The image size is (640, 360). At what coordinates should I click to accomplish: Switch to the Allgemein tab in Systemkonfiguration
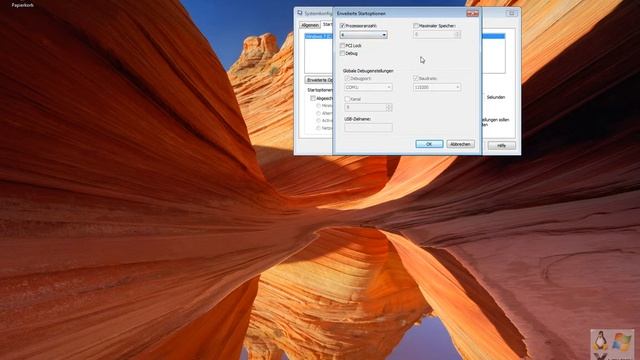coord(310,25)
